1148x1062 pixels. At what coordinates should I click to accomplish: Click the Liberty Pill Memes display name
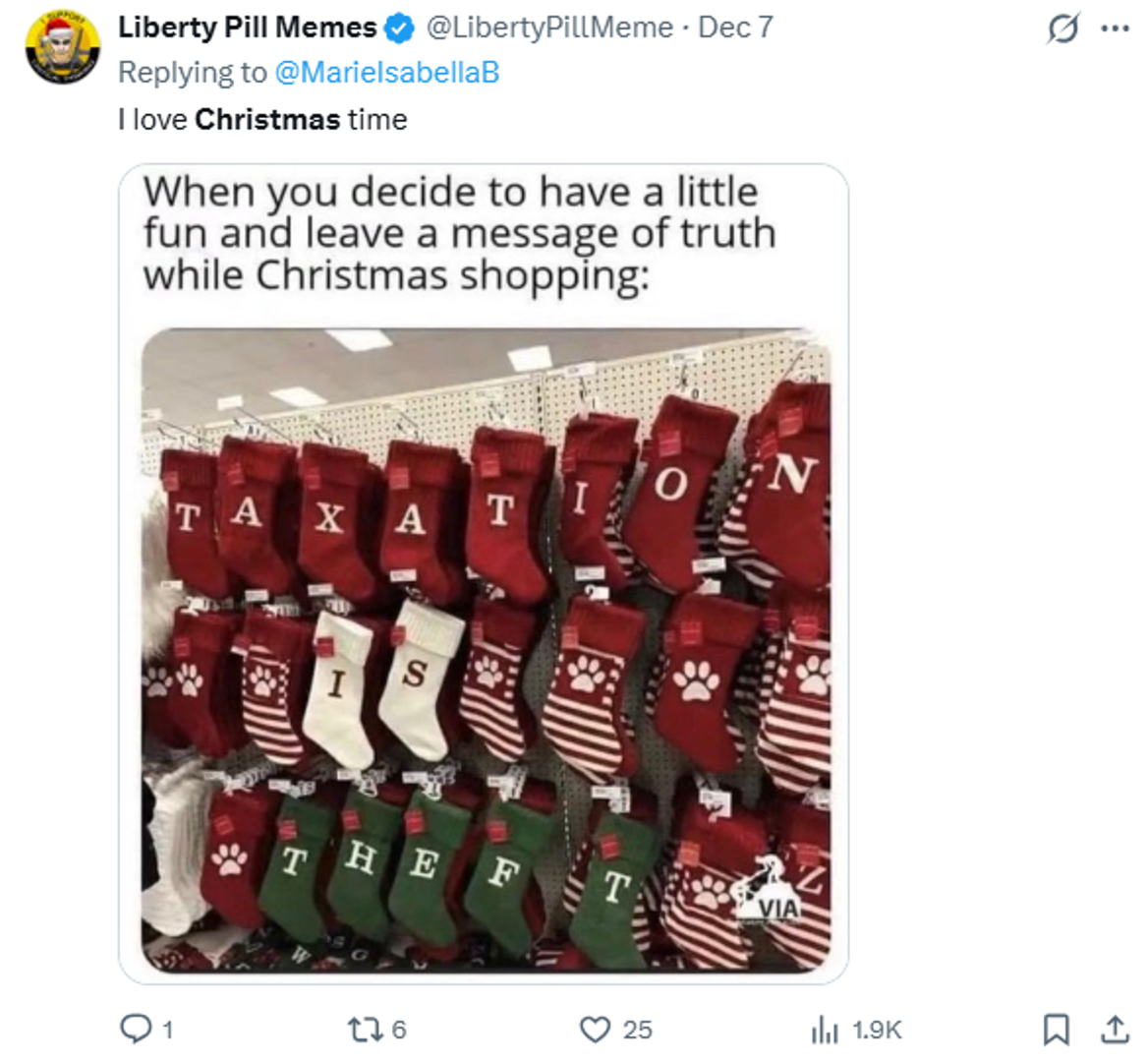coord(247,28)
